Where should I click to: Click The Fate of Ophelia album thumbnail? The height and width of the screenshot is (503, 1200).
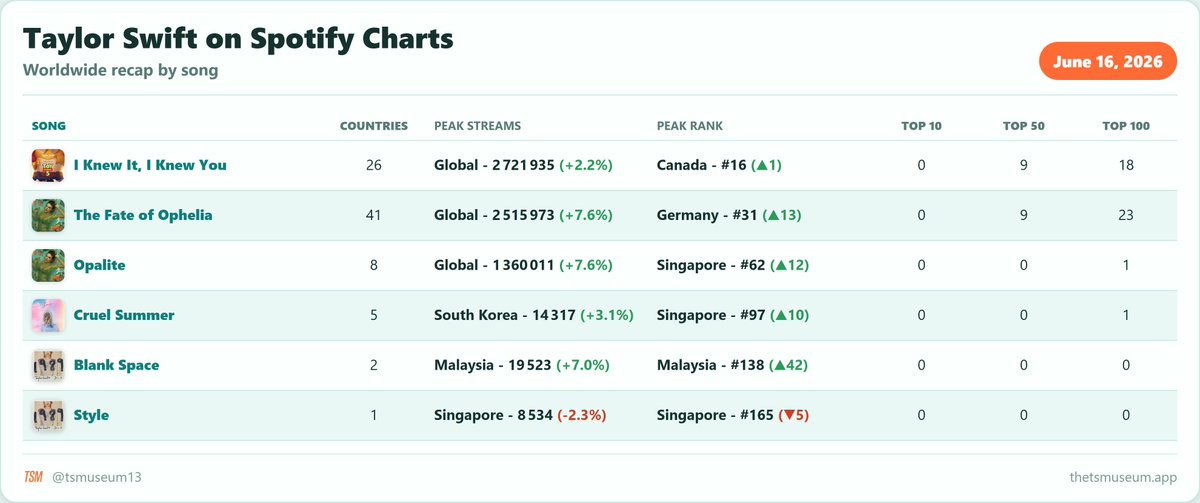(x=48, y=215)
